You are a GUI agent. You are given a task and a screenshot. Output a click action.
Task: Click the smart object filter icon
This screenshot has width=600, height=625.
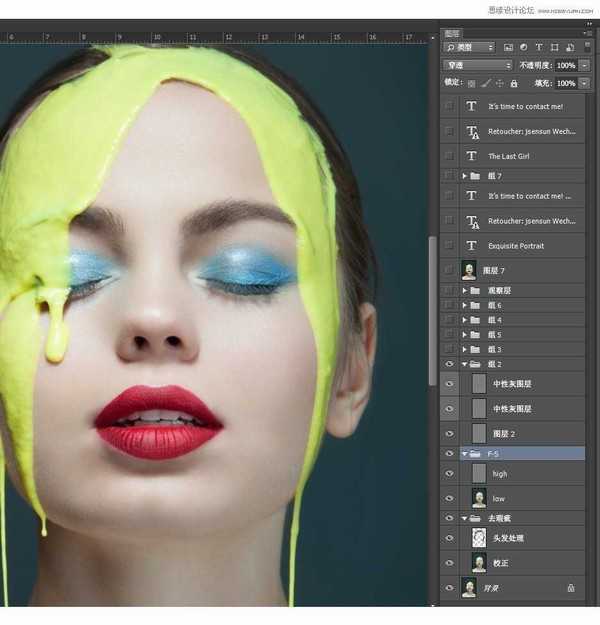[567, 47]
